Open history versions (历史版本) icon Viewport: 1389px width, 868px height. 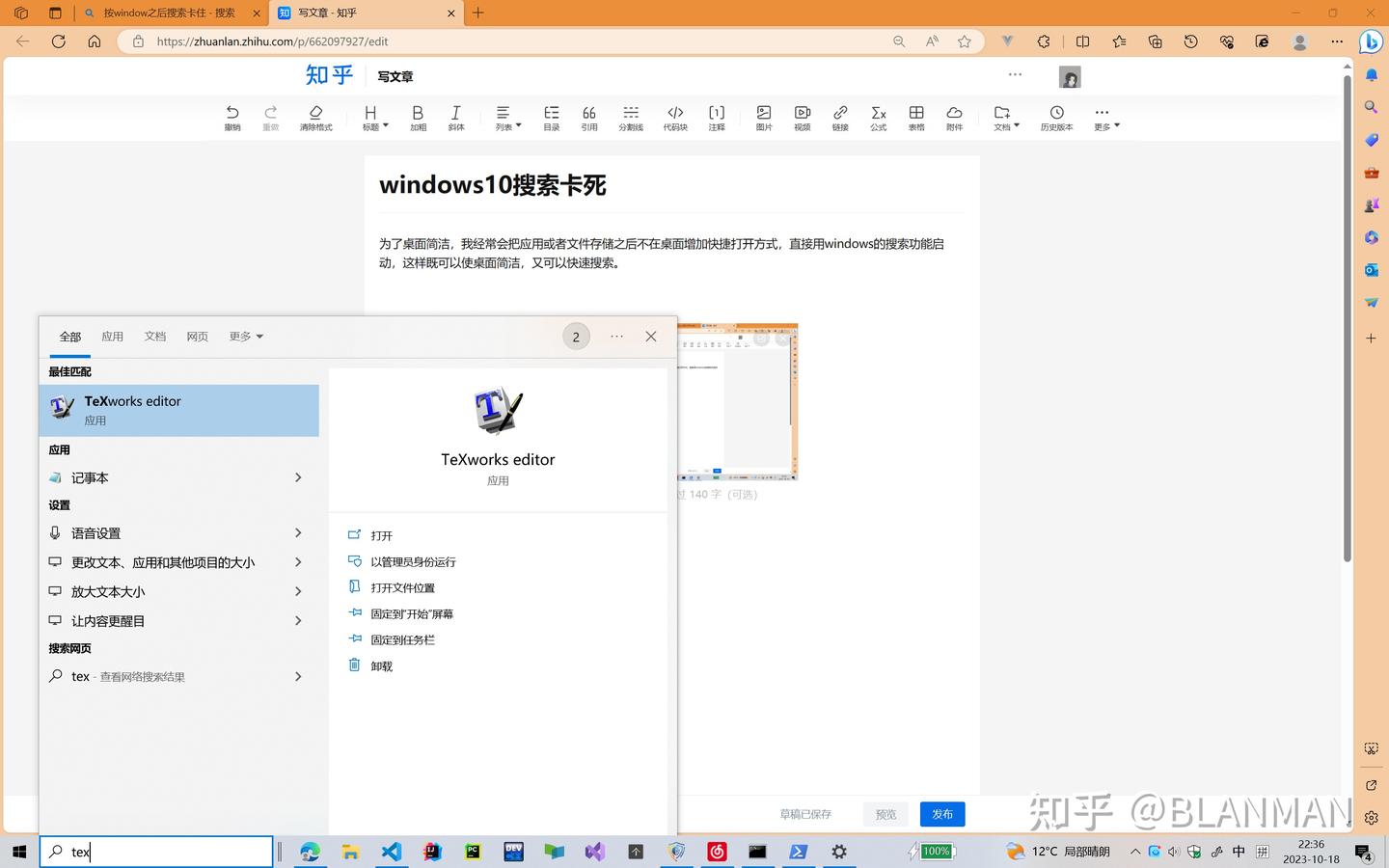(1056, 118)
